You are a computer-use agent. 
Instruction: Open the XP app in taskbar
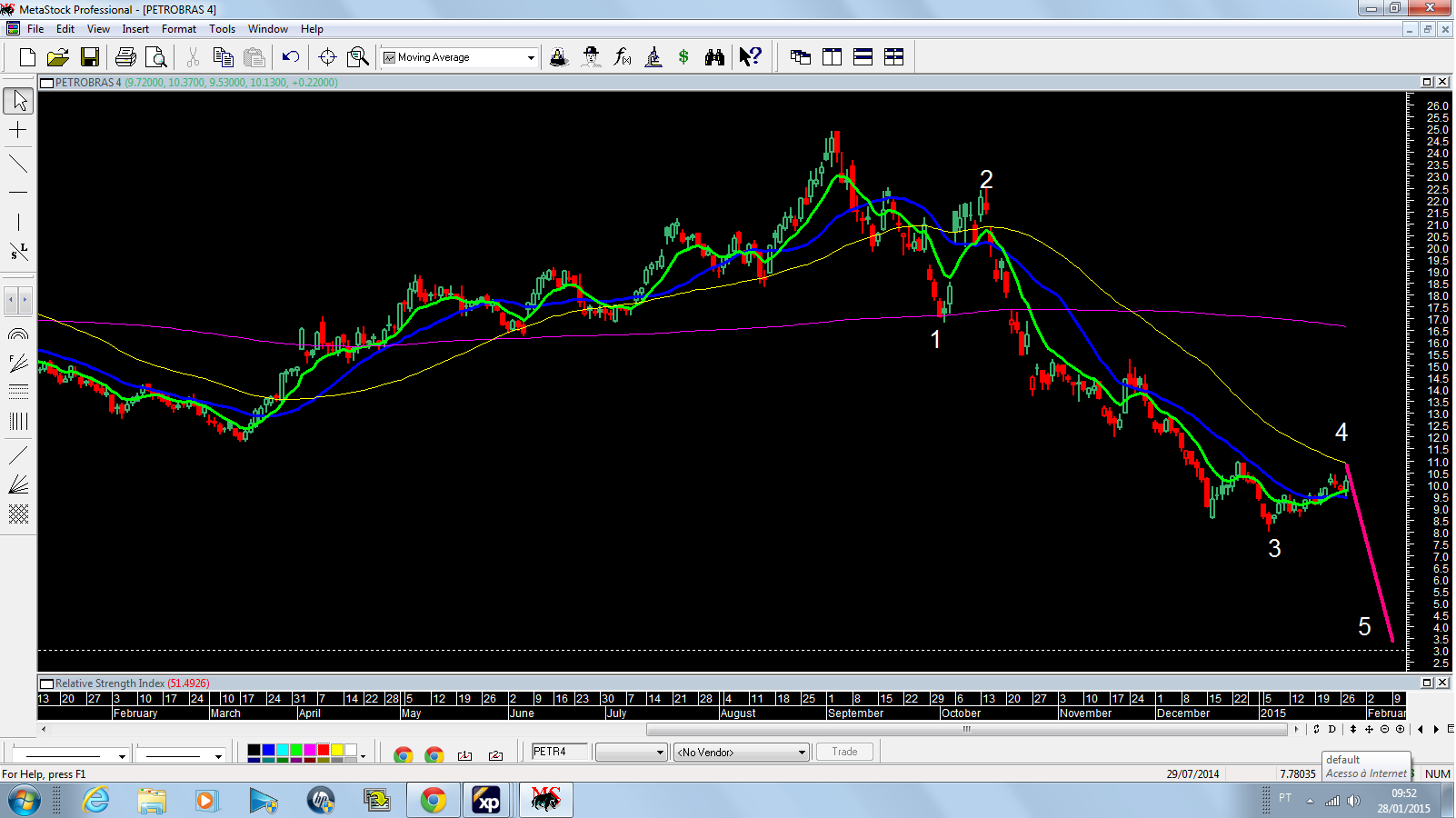pos(487,801)
